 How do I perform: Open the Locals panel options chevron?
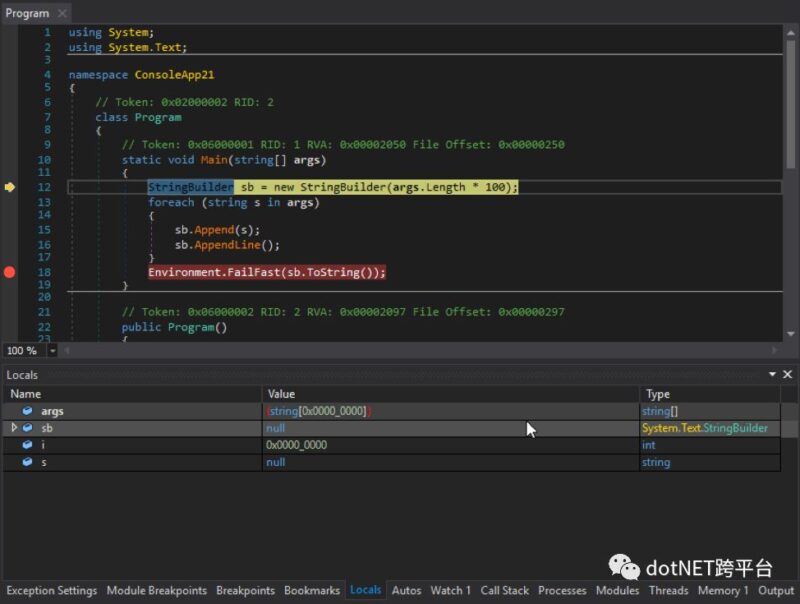[x=773, y=374]
